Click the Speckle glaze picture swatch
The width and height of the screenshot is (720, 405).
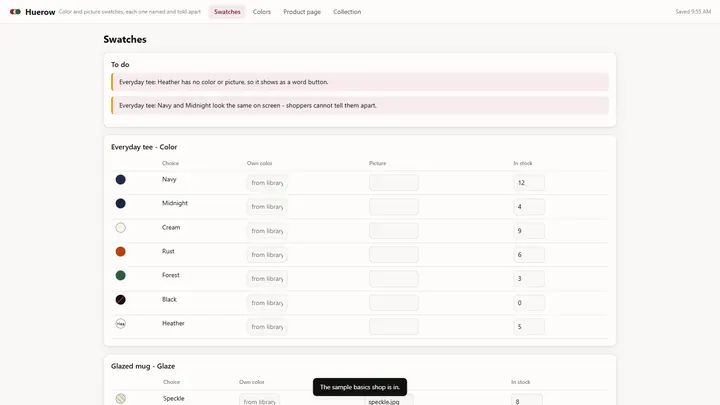[120, 399]
